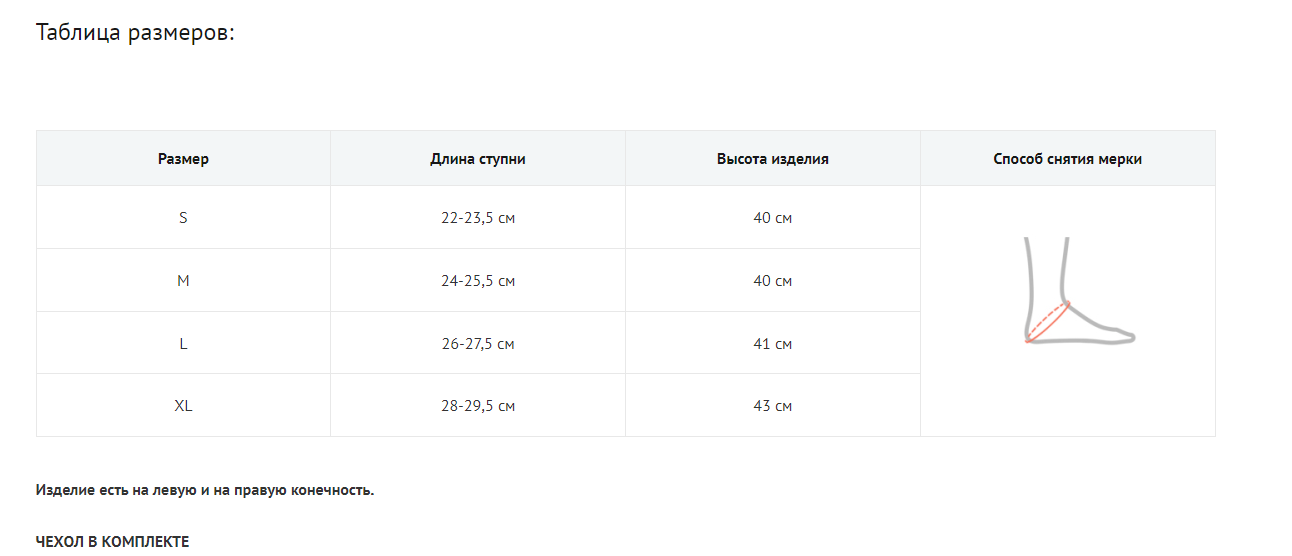
Task: Click the 40 см height in S row
Action: click(772, 218)
